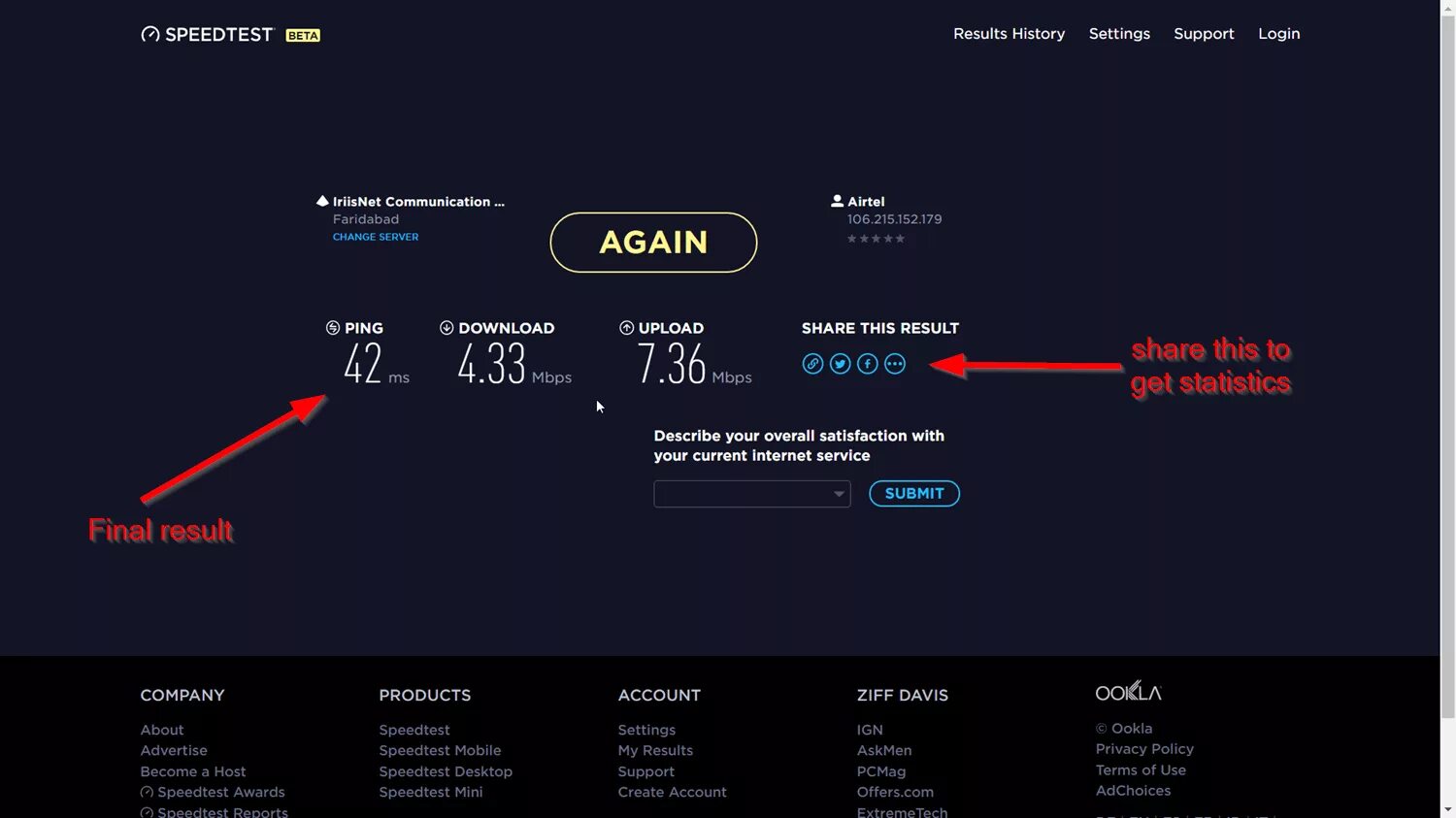1456x818 pixels.
Task: Click the Airtel provider name
Action: point(866,202)
